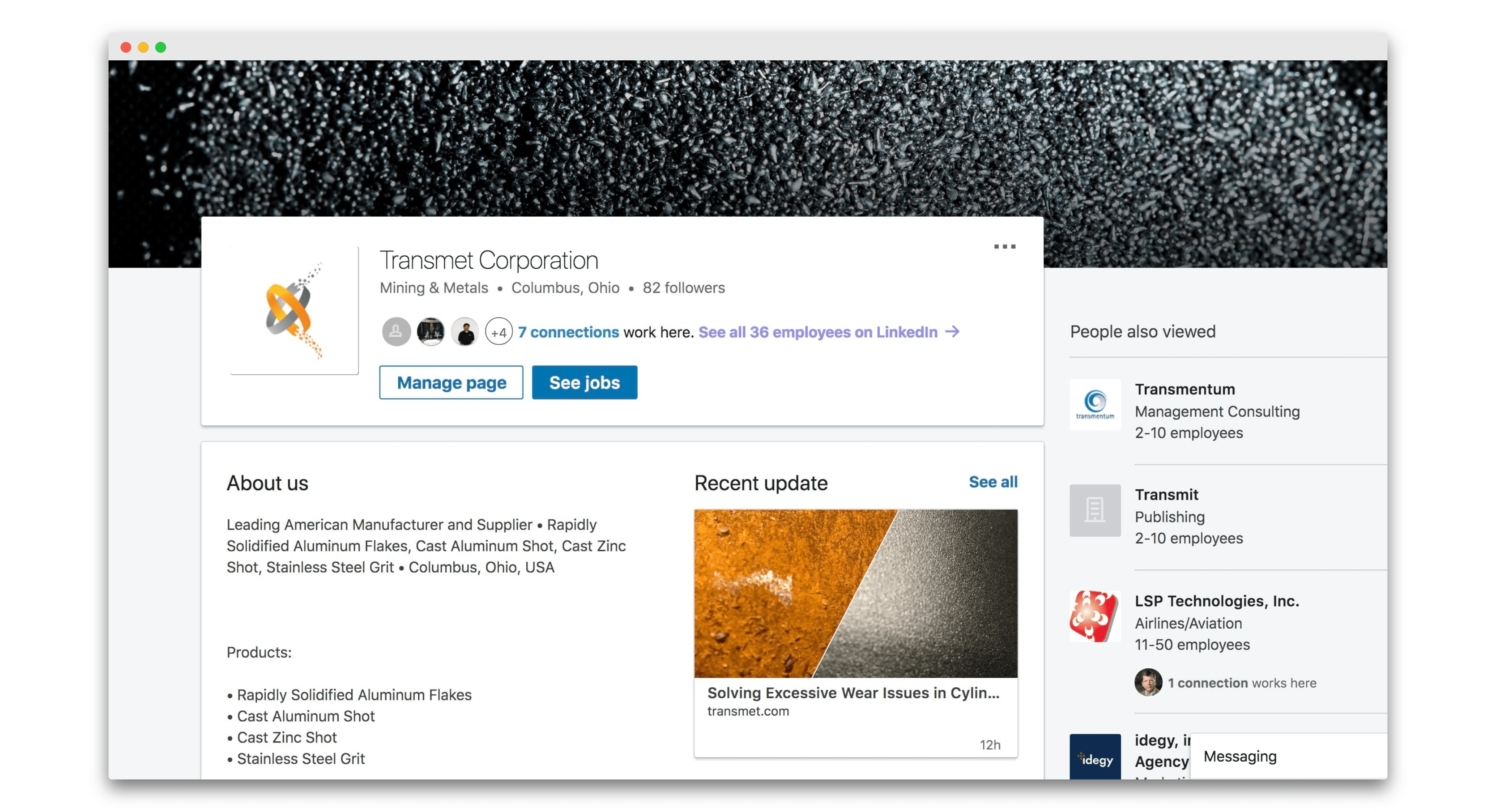Click the idegy company logo
This screenshot has width=1496, height=812.
pyautogui.click(x=1095, y=757)
